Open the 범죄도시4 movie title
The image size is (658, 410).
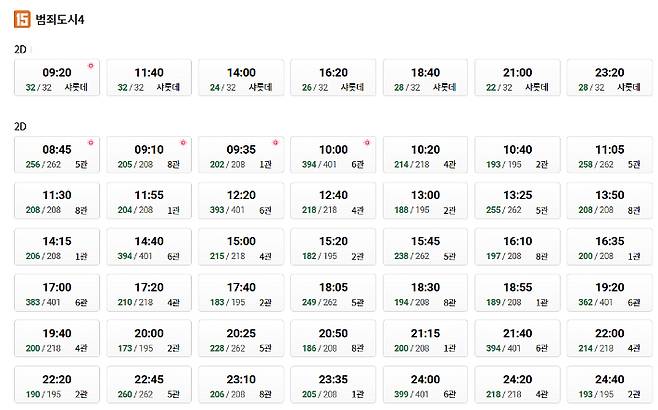click(61, 19)
